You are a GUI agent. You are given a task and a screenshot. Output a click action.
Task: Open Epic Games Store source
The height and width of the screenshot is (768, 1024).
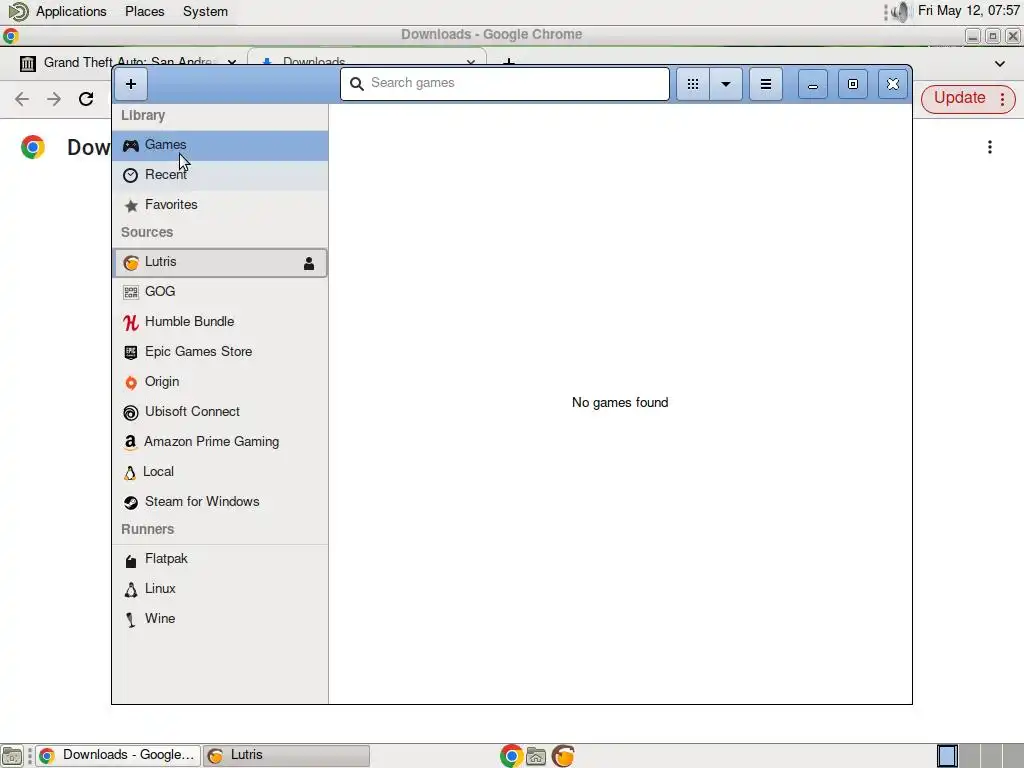click(220, 352)
